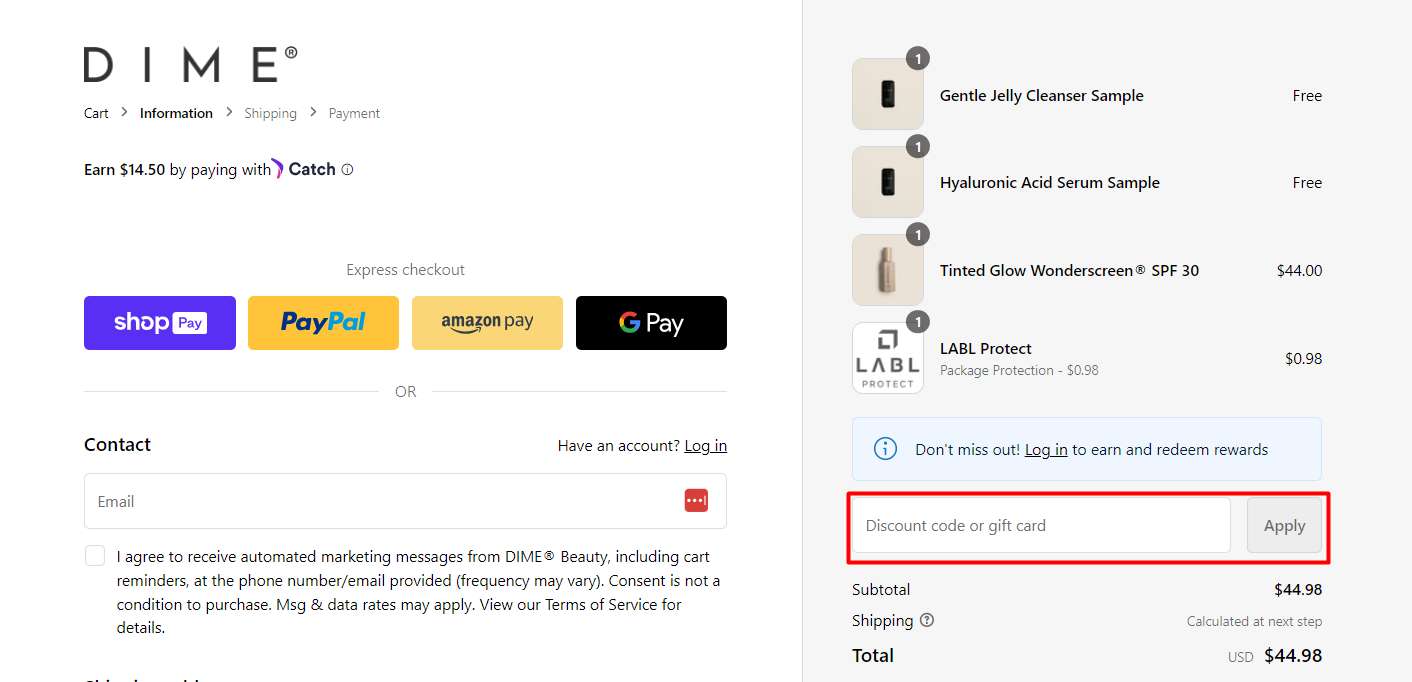Focus the Discount code or gift card field
1412x682 pixels.
tap(1041, 525)
